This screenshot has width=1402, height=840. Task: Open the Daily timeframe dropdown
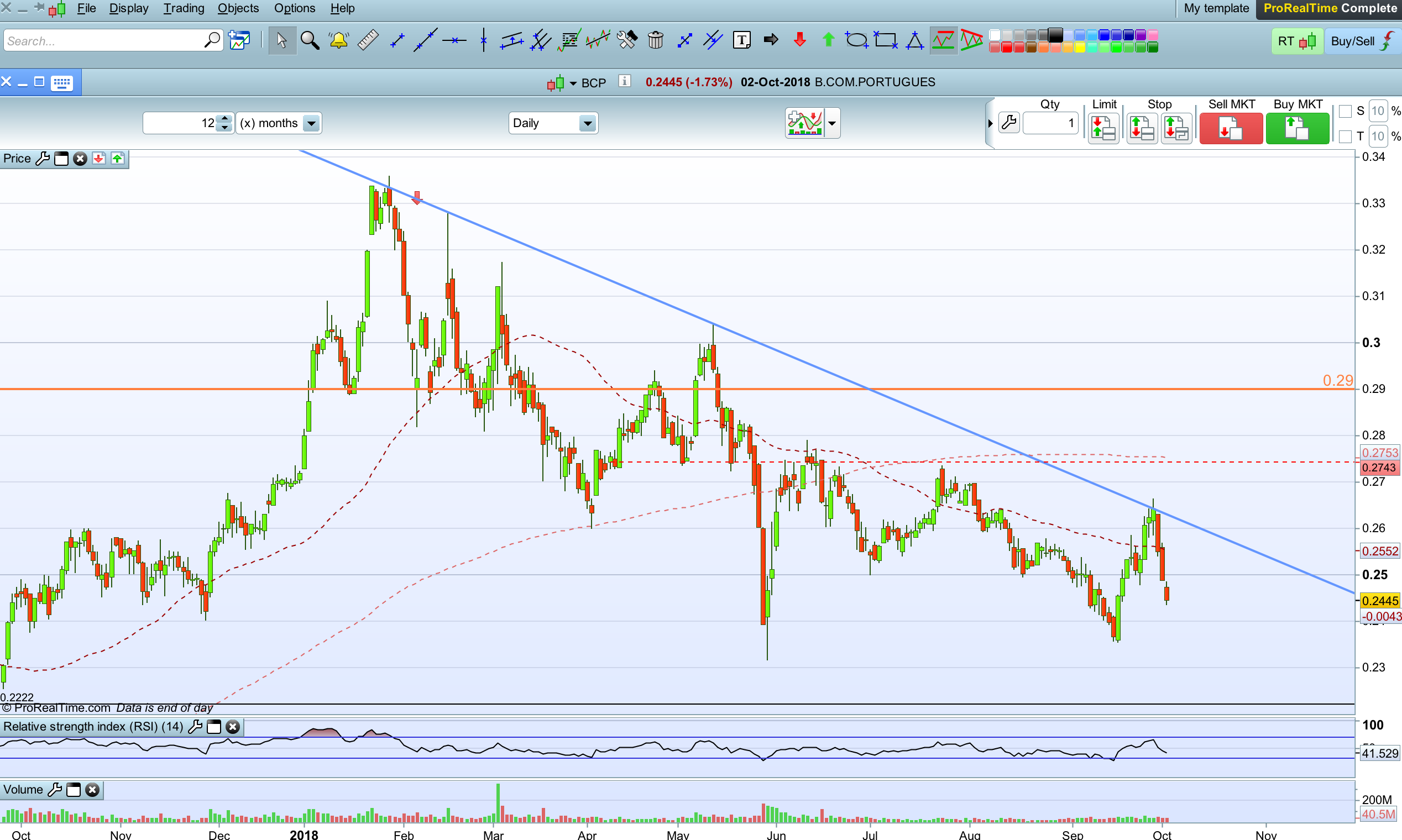(588, 123)
